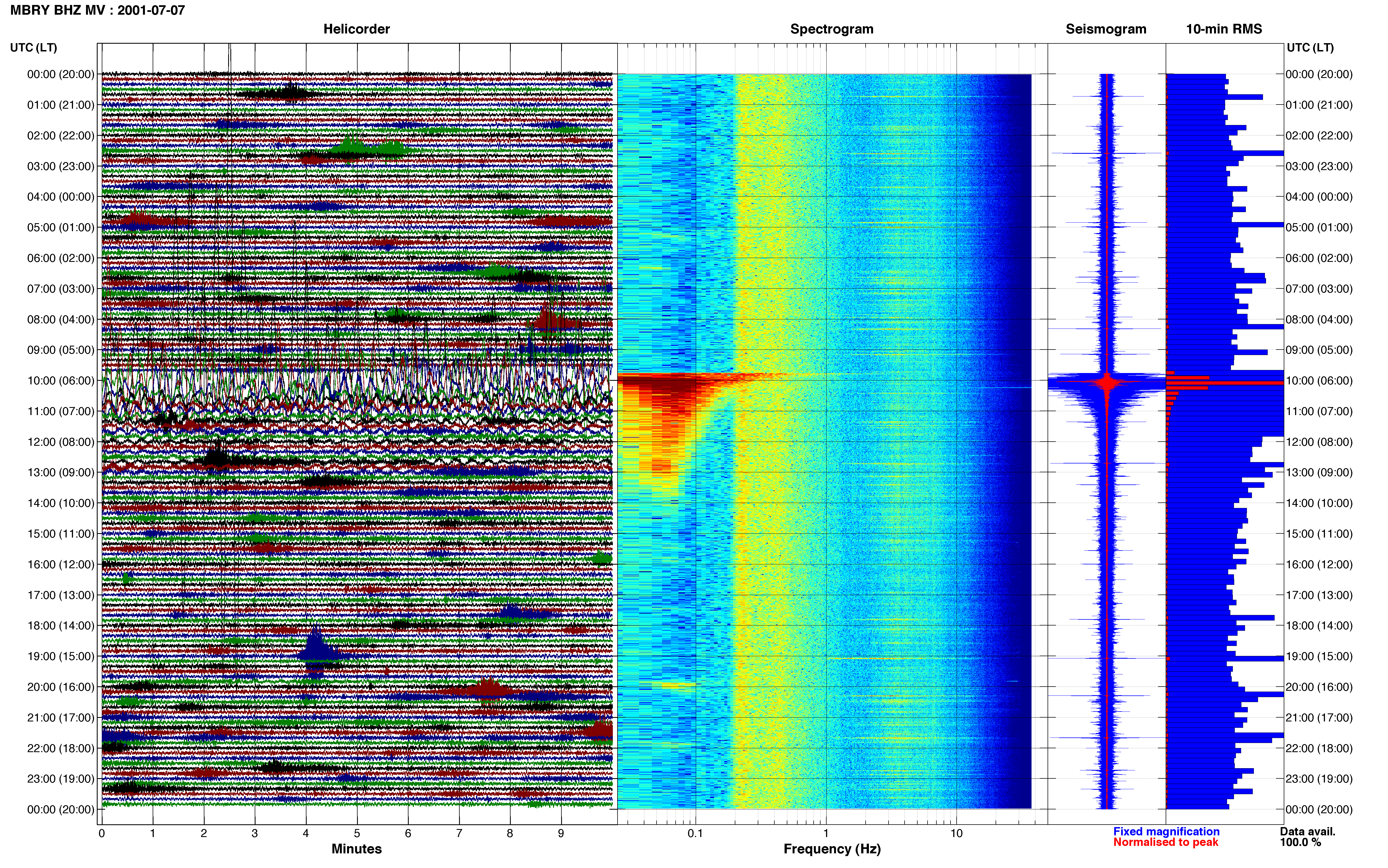
Task: Click the Data avail. label
Action: pyautogui.click(x=1308, y=831)
